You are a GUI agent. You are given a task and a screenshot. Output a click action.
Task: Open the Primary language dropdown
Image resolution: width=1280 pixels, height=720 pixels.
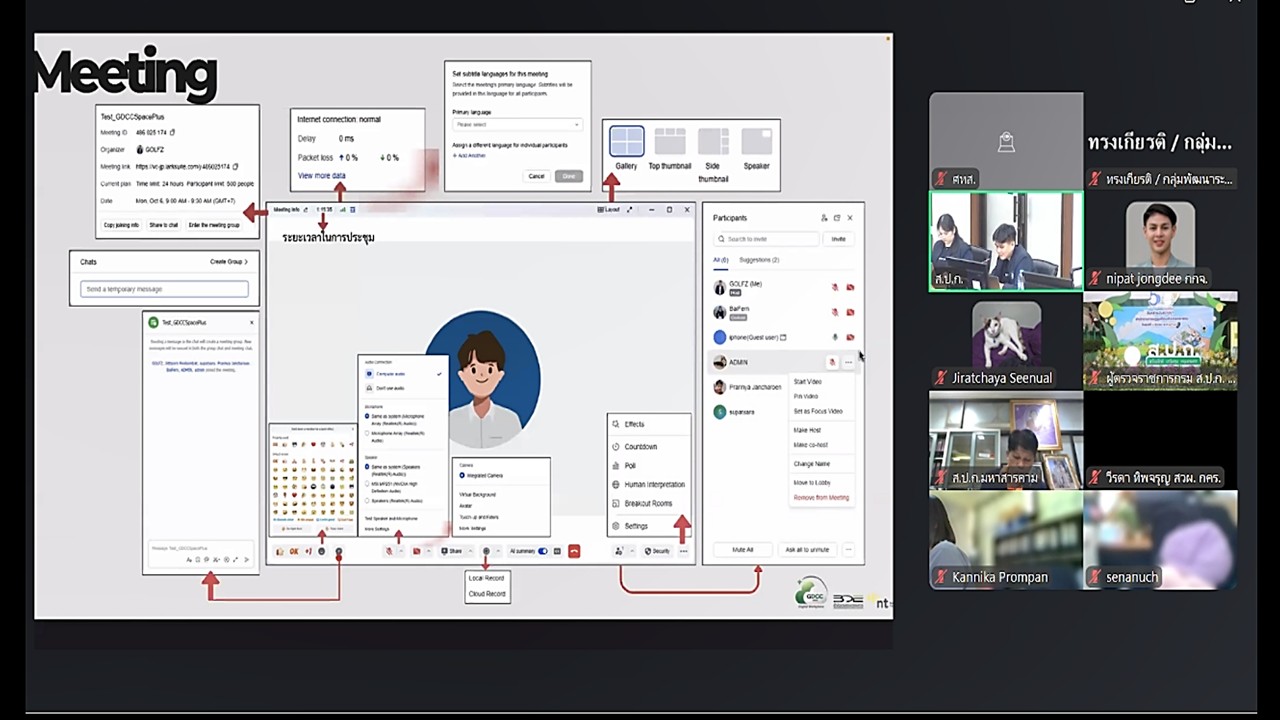click(517, 125)
